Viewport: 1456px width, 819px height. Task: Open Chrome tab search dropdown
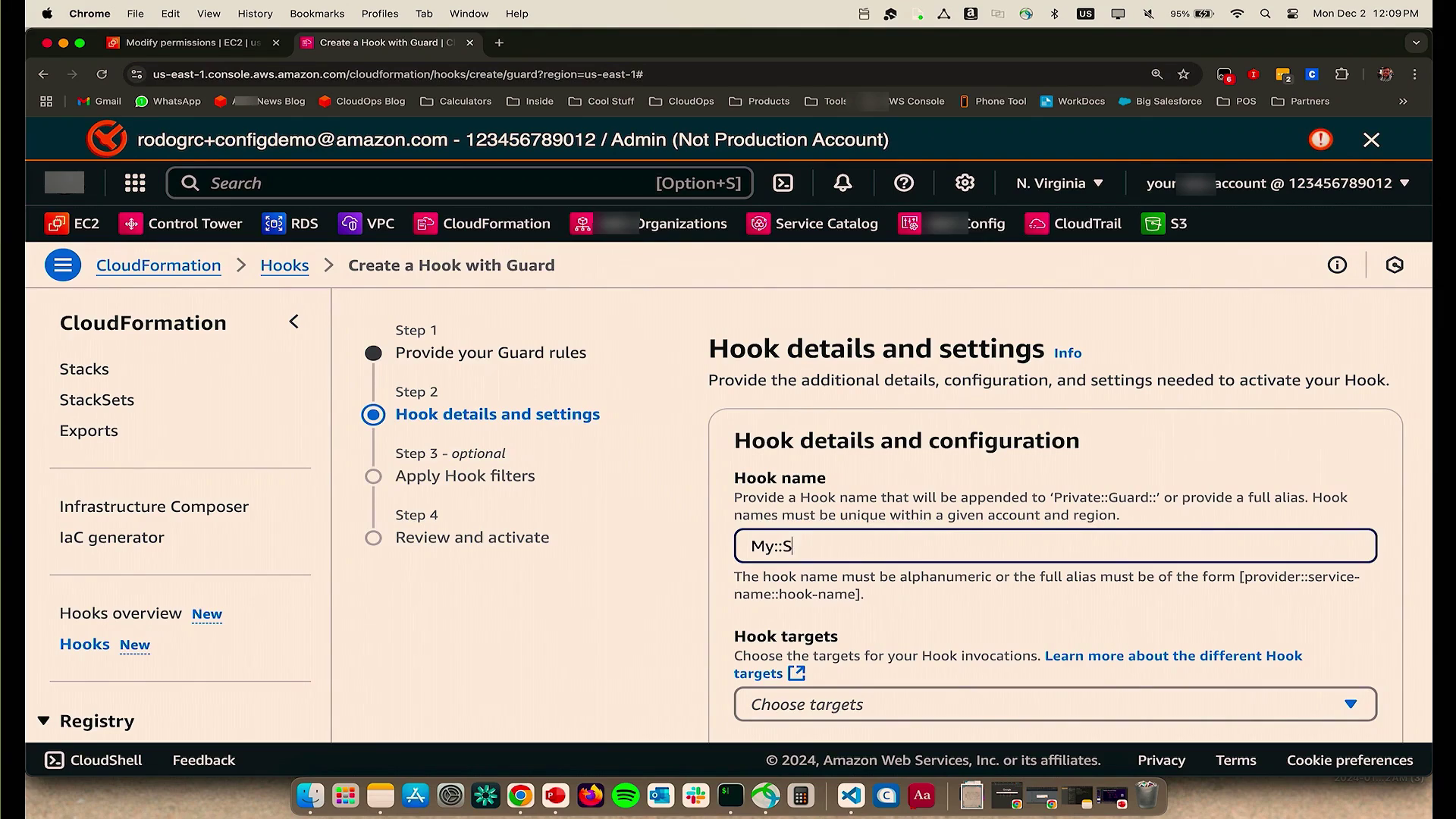[x=1416, y=43]
